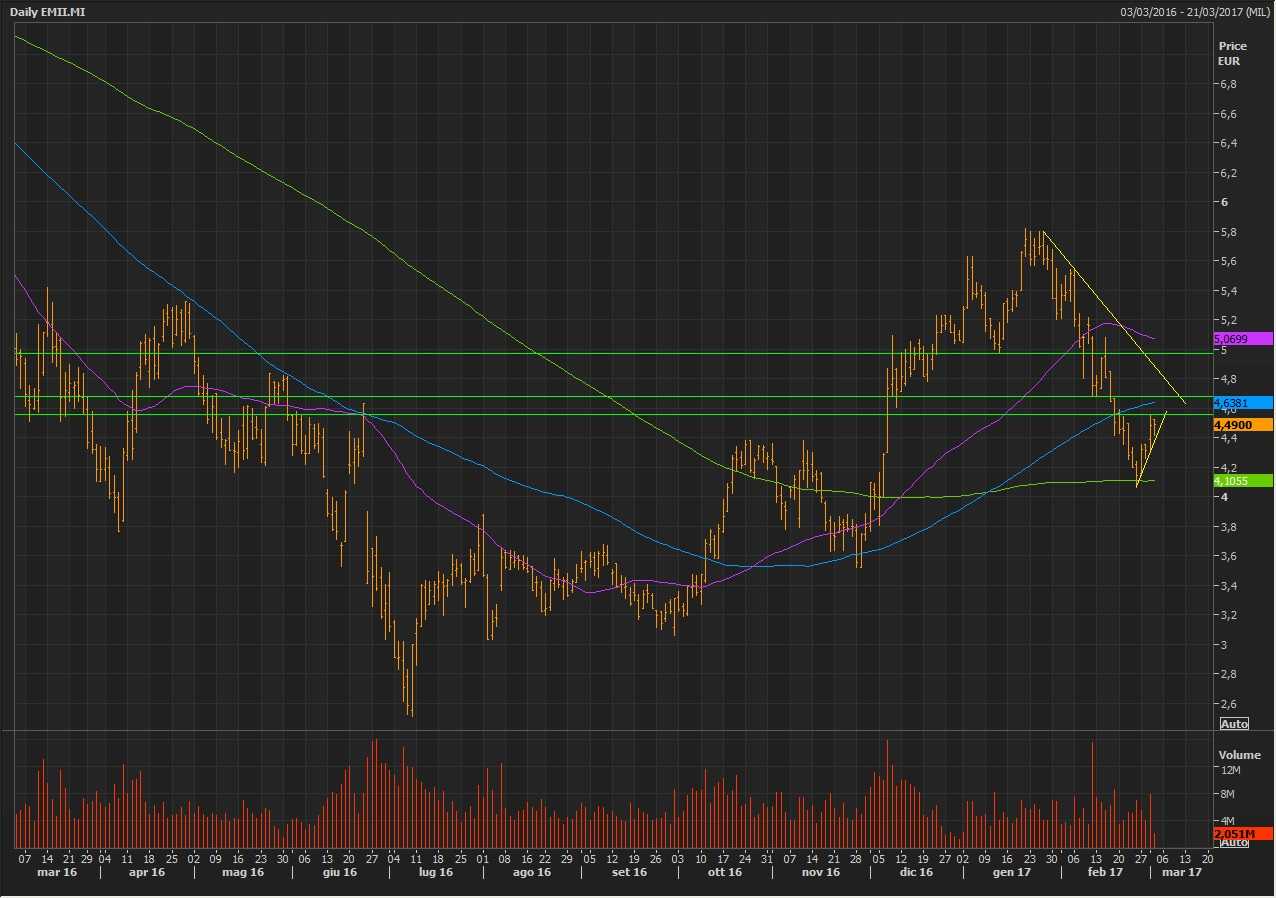Click the dic 16 month label
1276x898 pixels.
click(x=915, y=872)
